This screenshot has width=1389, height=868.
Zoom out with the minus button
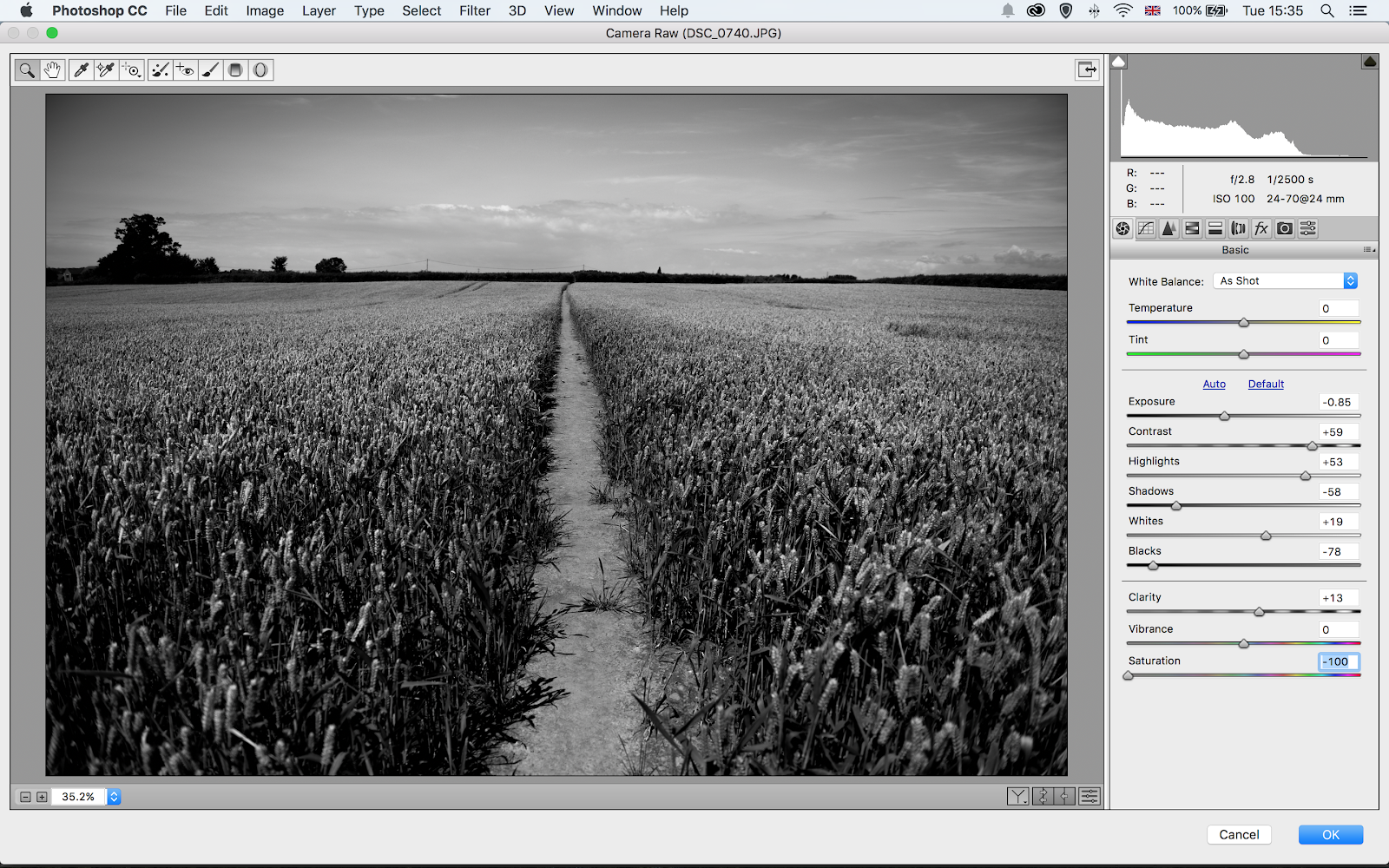click(25, 797)
